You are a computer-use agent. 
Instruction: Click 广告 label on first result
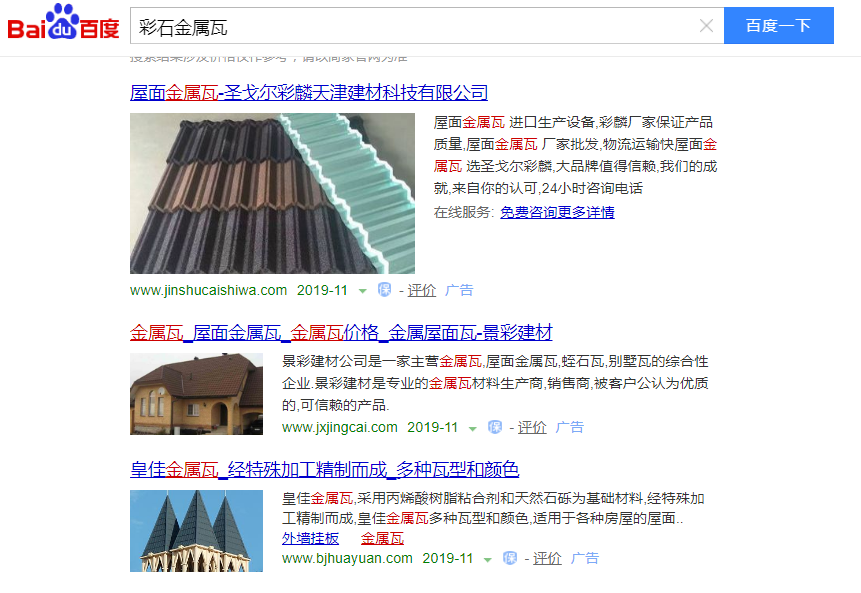(459, 290)
